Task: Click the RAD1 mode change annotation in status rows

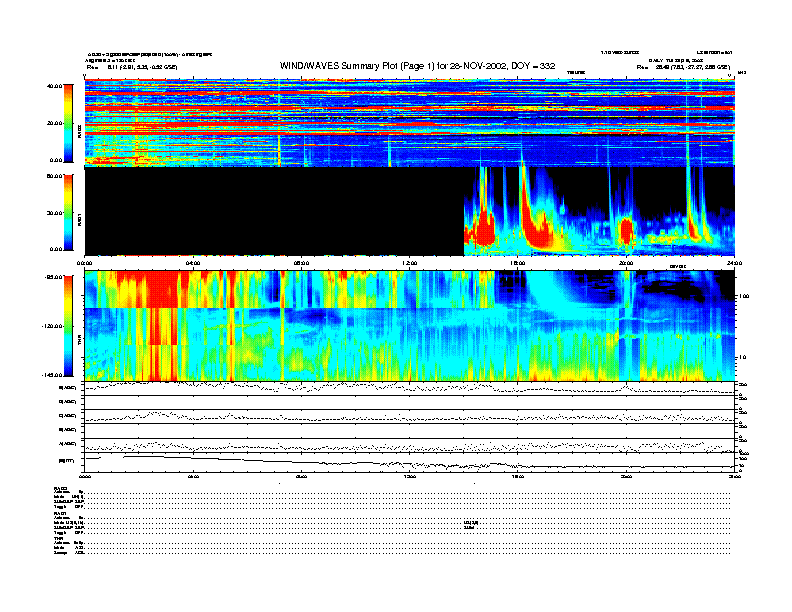Action: 470,525
